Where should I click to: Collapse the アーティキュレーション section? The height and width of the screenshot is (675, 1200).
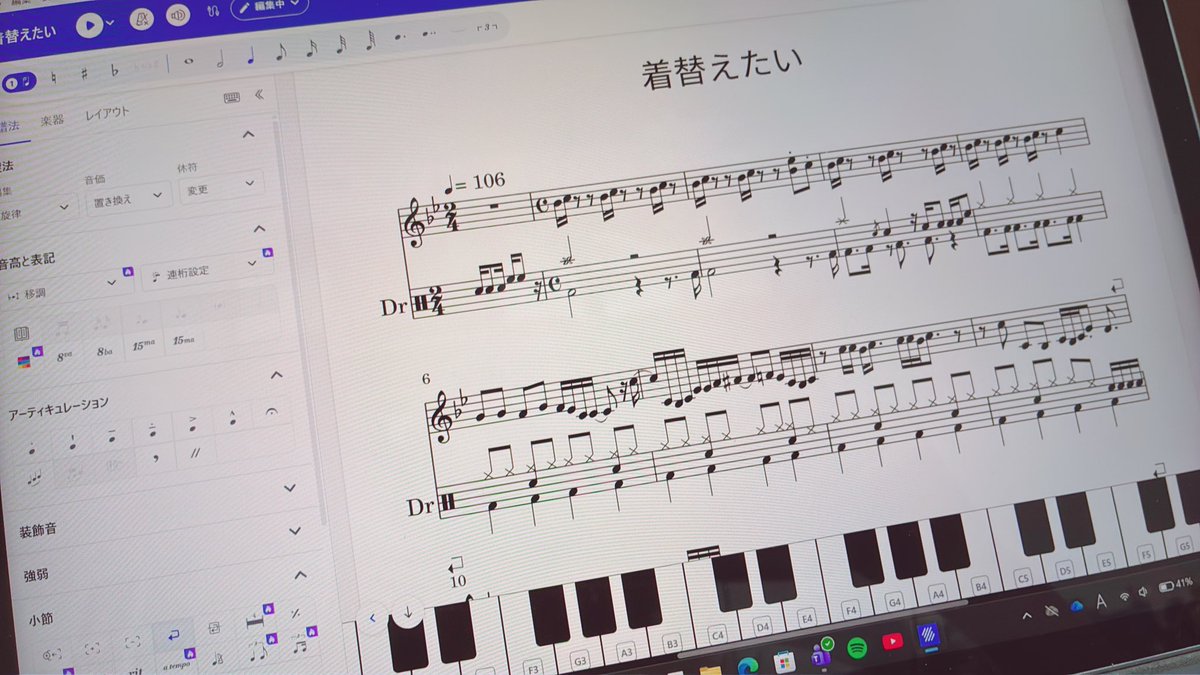coord(277,375)
